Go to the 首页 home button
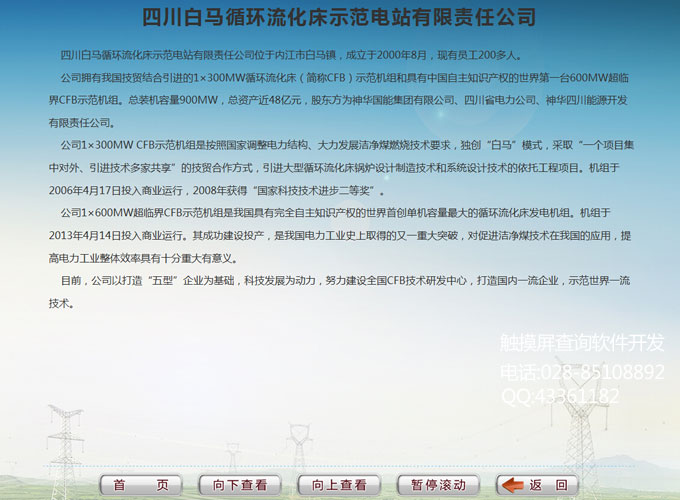Image resolution: width=680 pixels, height=500 pixels. [141, 484]
